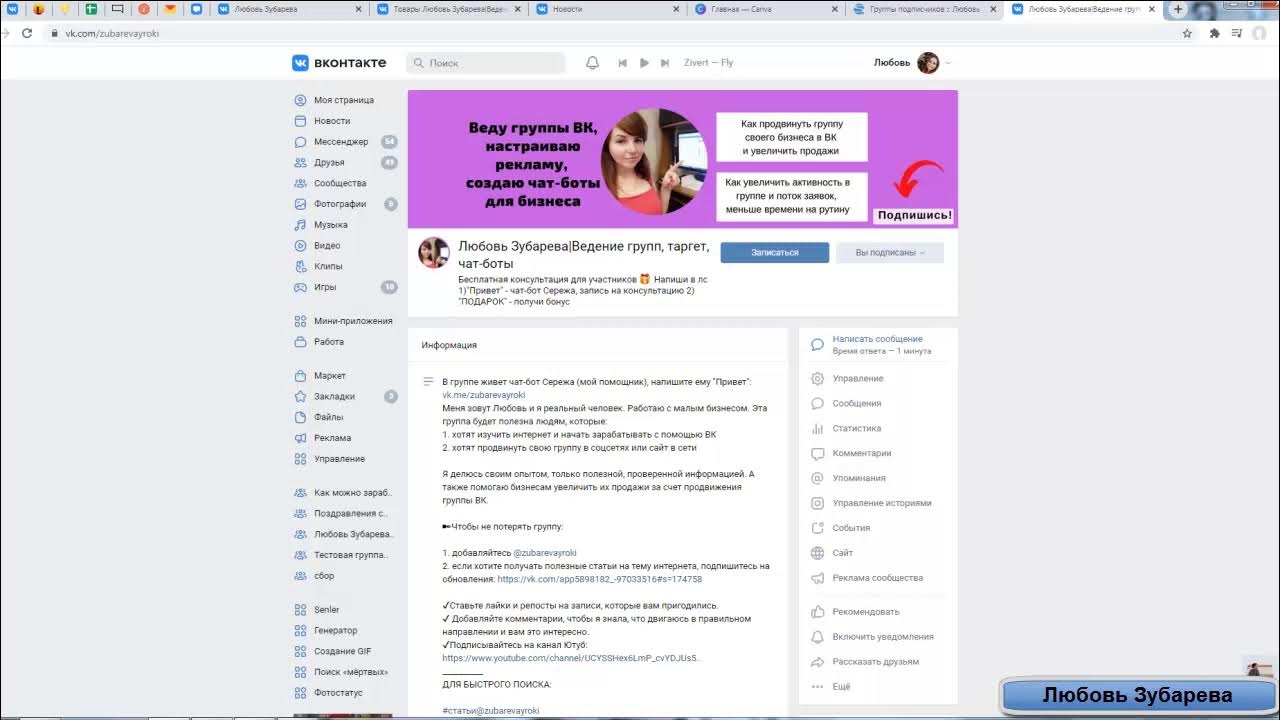Bookmark this page with the star
1280x720 pixels.
[1187, 33]
